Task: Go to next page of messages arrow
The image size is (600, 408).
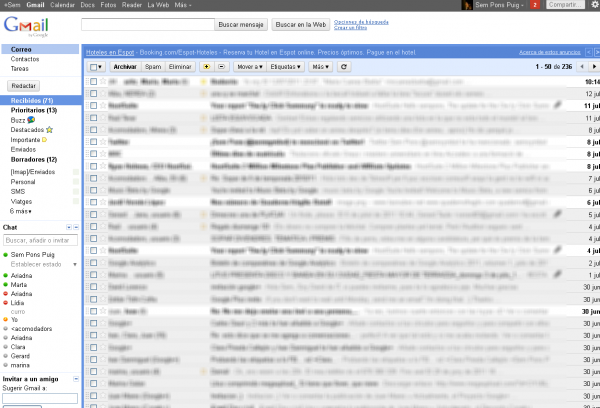Action: (594, 66)
